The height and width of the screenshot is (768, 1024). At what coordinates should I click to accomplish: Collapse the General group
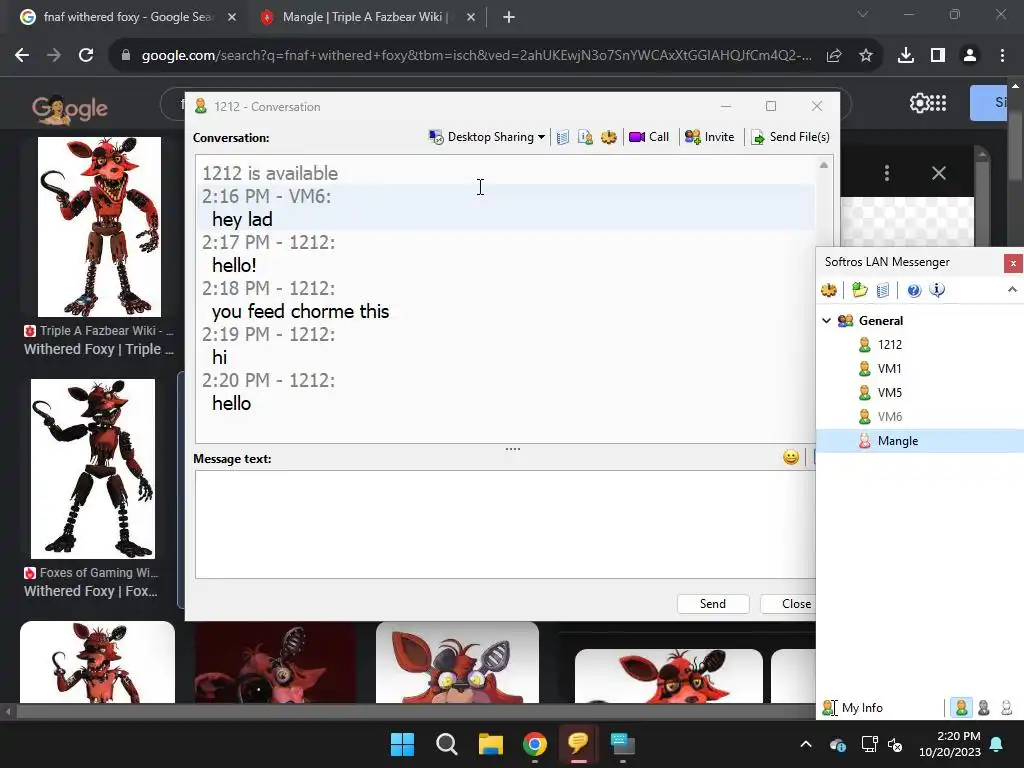826,321
